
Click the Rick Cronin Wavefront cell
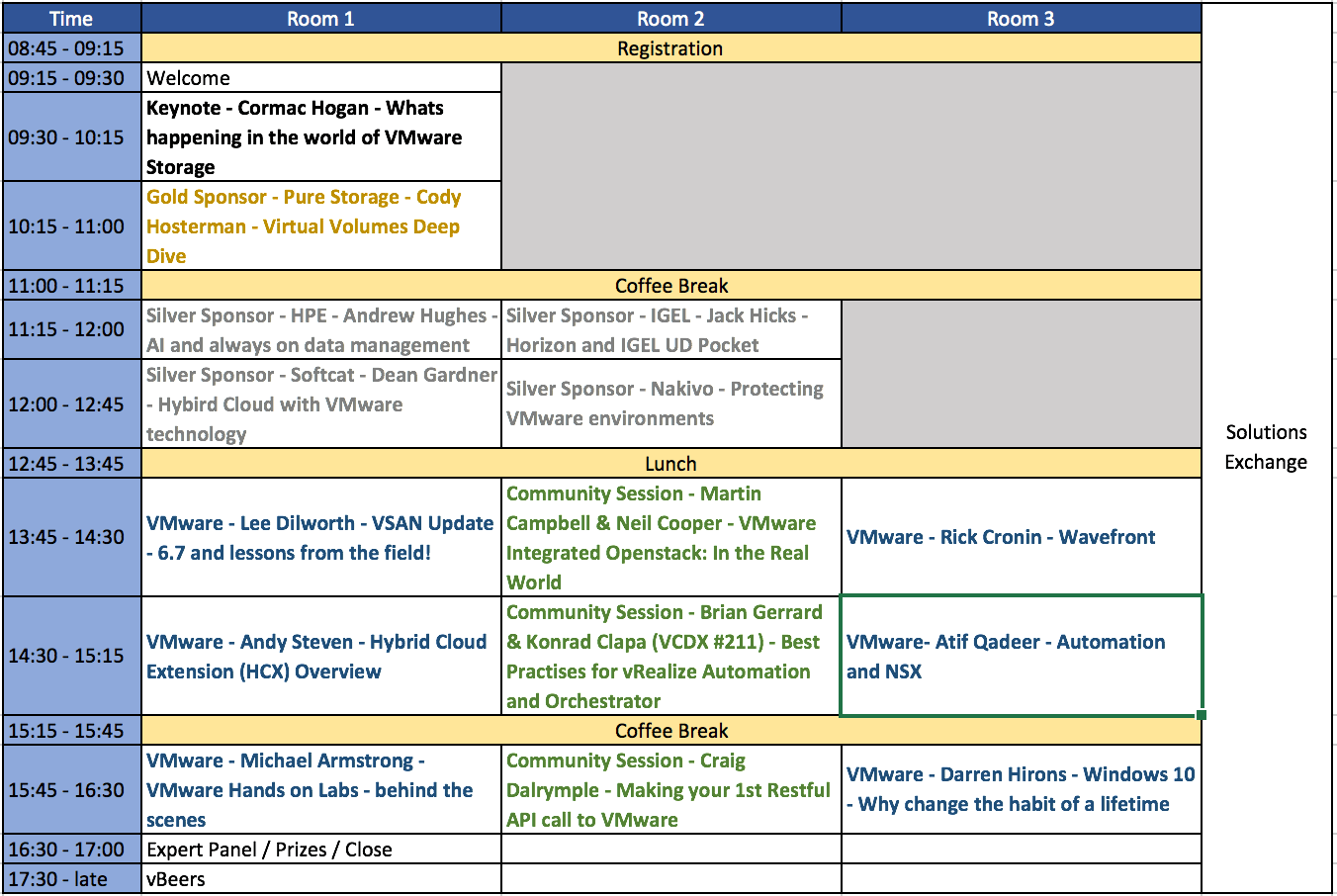1022,538
